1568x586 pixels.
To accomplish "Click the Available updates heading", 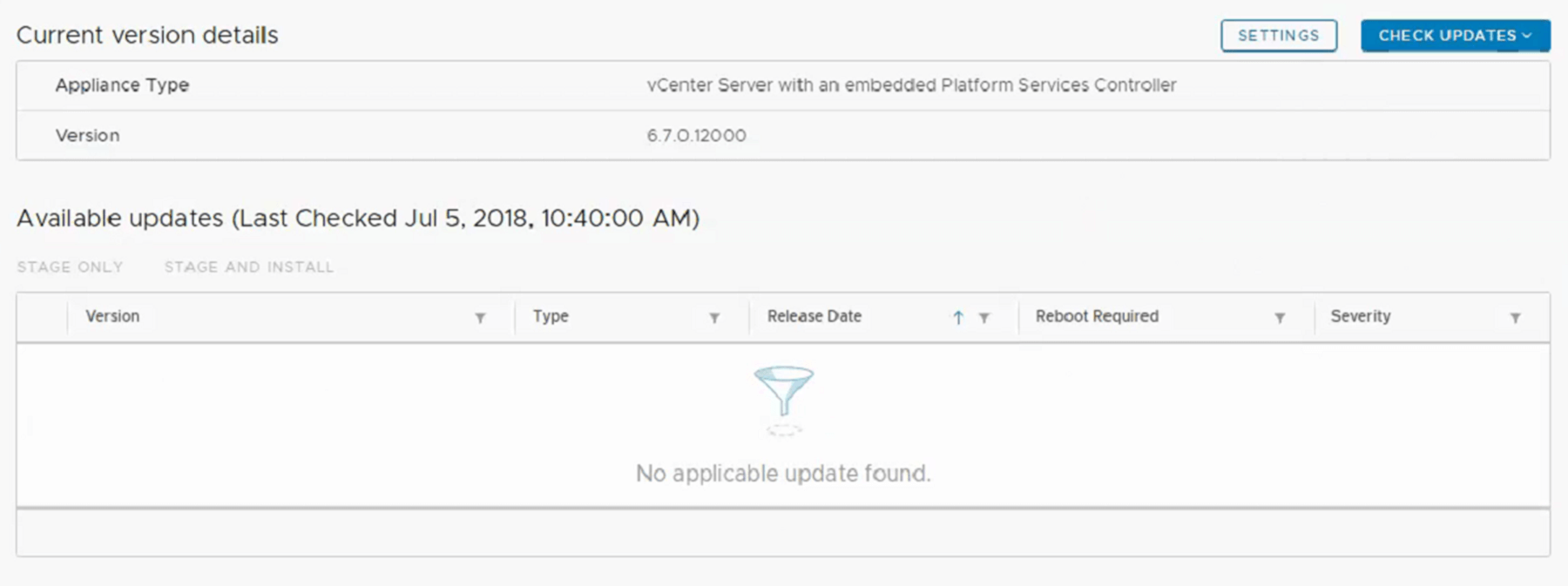I will (357, 218).
